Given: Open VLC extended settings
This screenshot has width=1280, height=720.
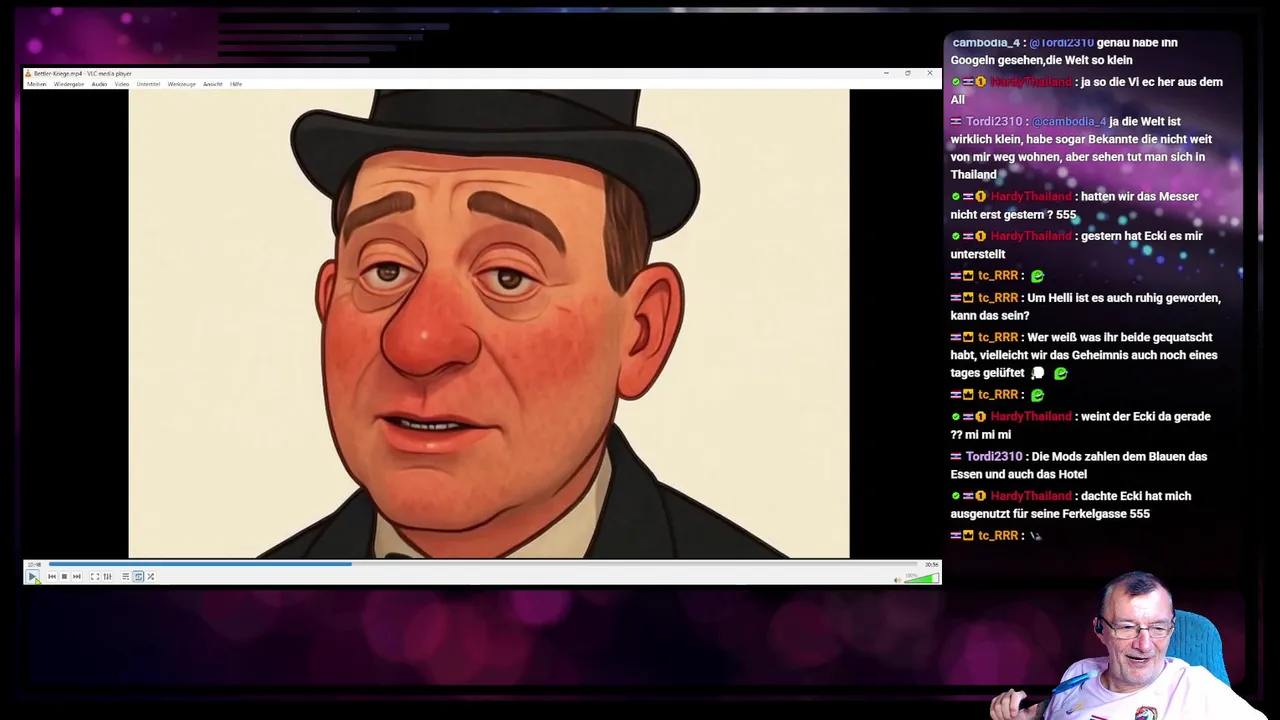Looking at the screenshot, I should (107, 577).
